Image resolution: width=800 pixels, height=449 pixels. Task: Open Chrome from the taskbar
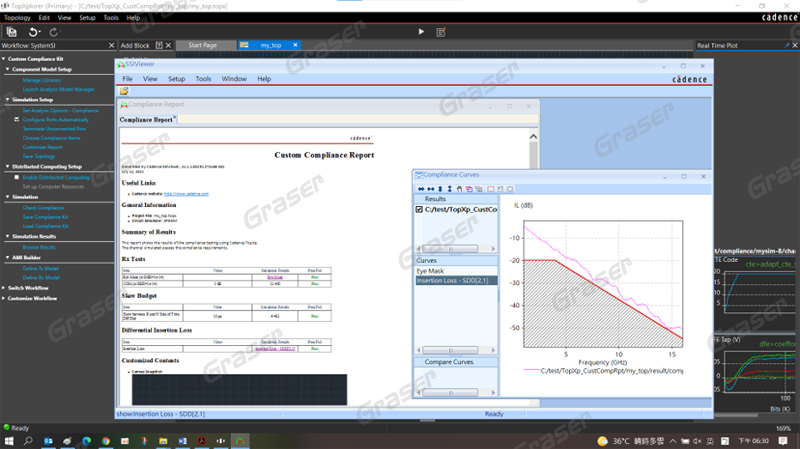pos(106,441)
